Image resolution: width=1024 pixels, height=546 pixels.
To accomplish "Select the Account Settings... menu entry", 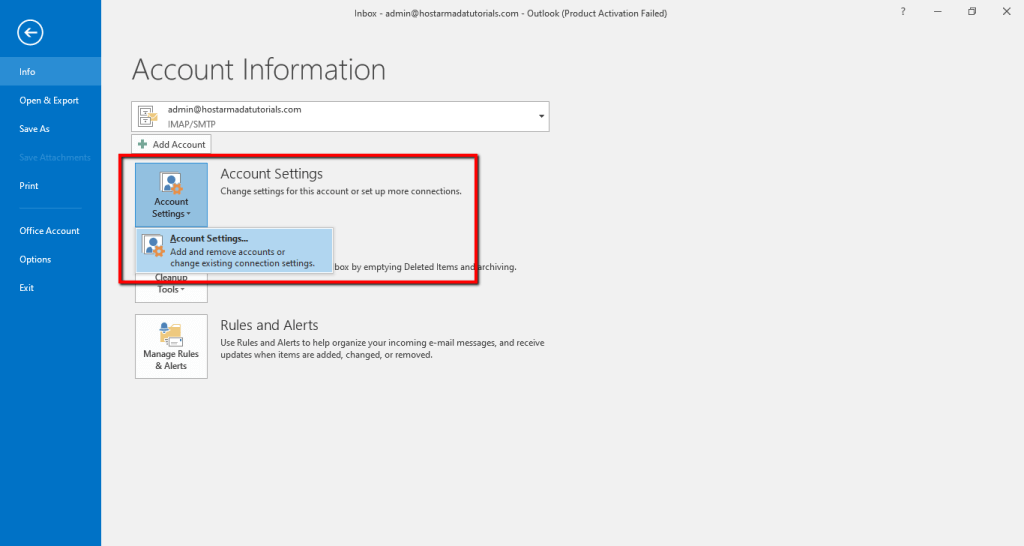I will coord(234,250).
